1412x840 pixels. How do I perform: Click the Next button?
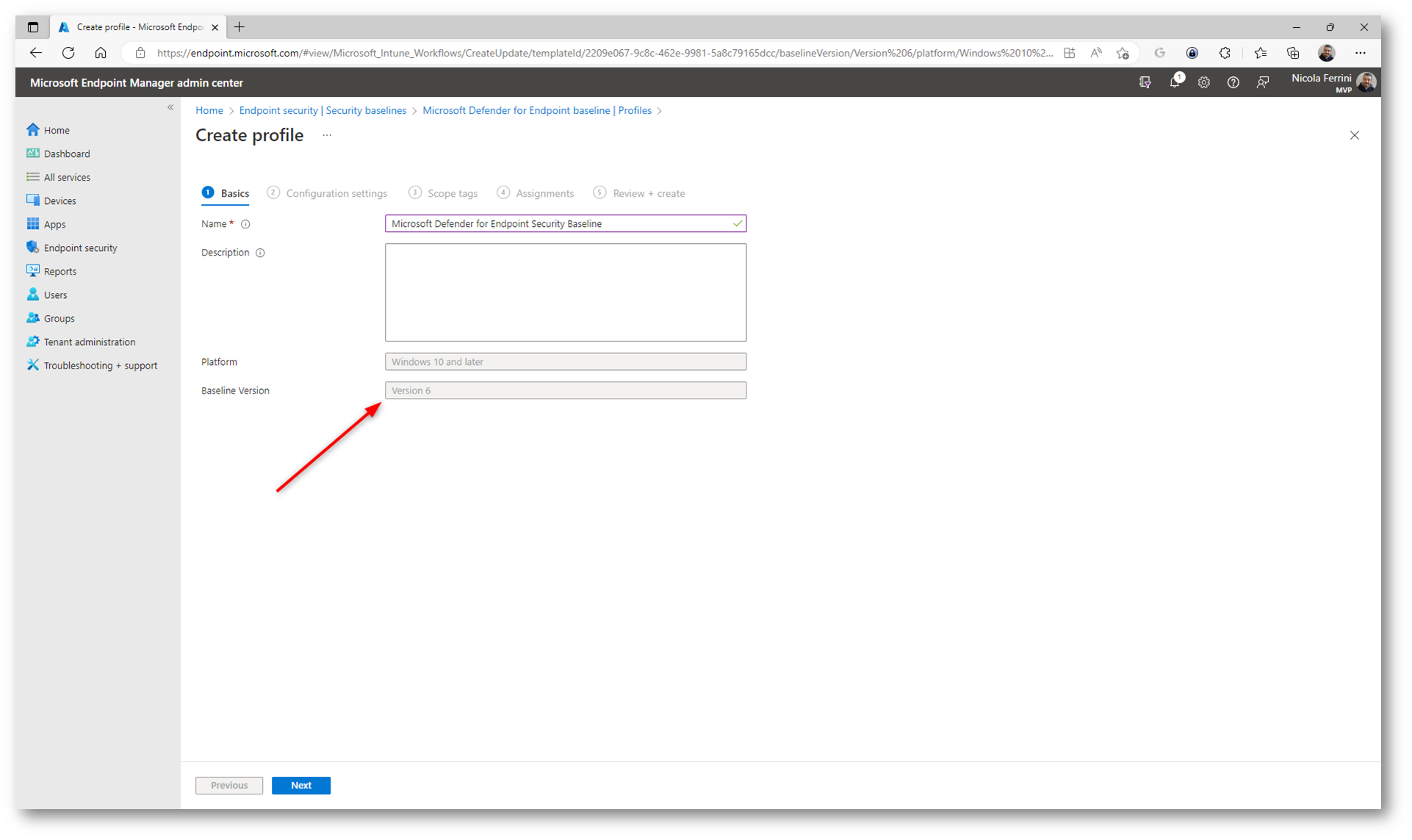(301, 785)
